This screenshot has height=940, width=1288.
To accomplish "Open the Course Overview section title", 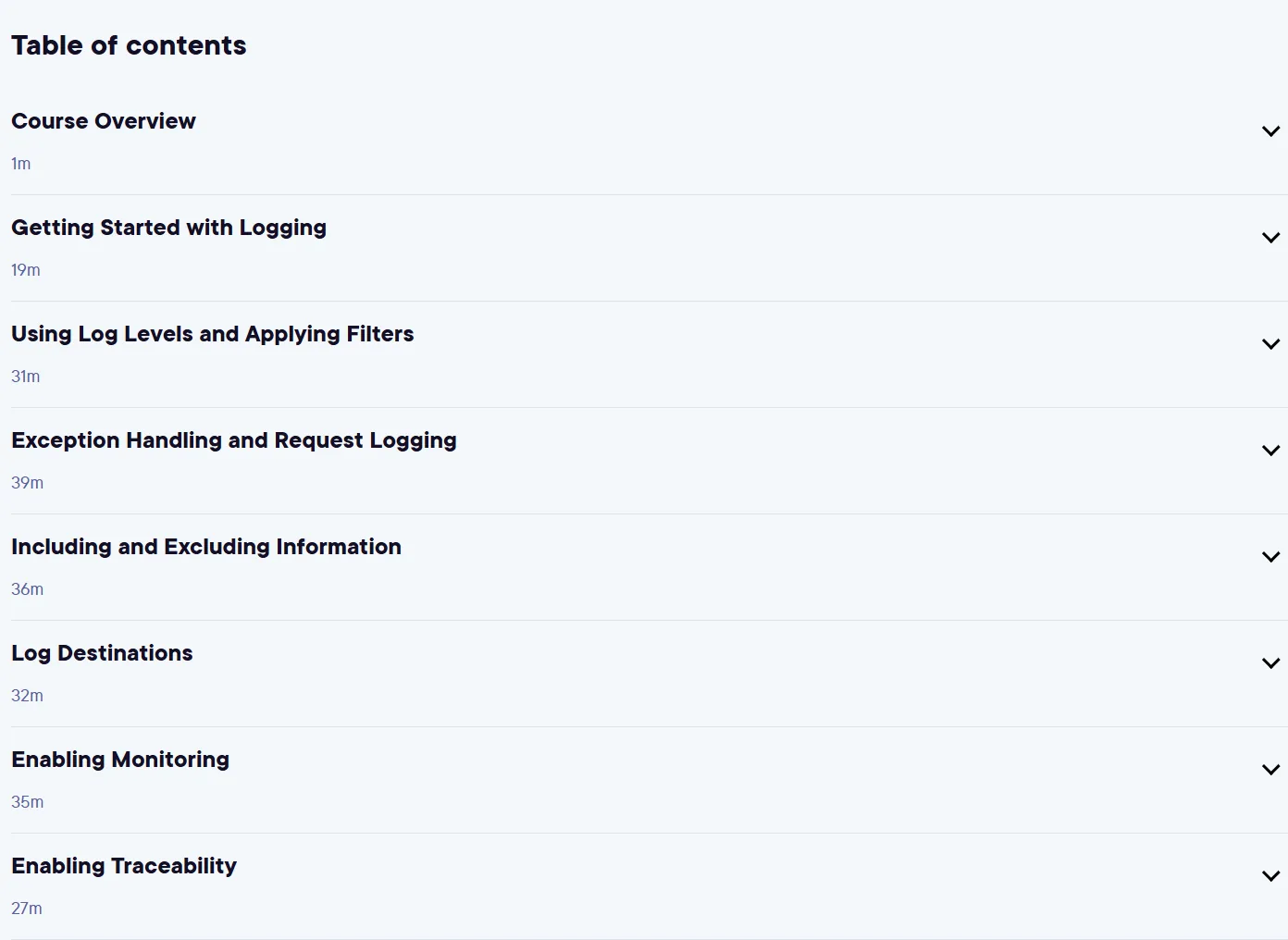I will 104,121.
